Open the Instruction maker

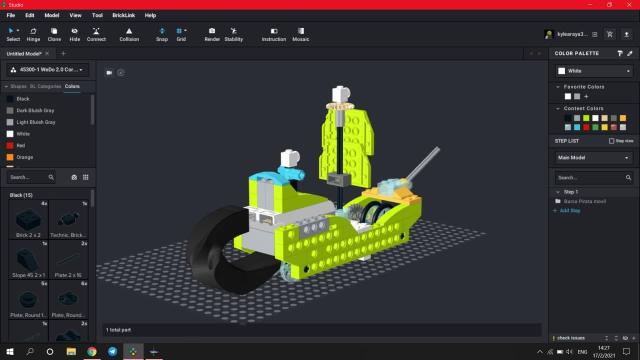click(273, 35)
